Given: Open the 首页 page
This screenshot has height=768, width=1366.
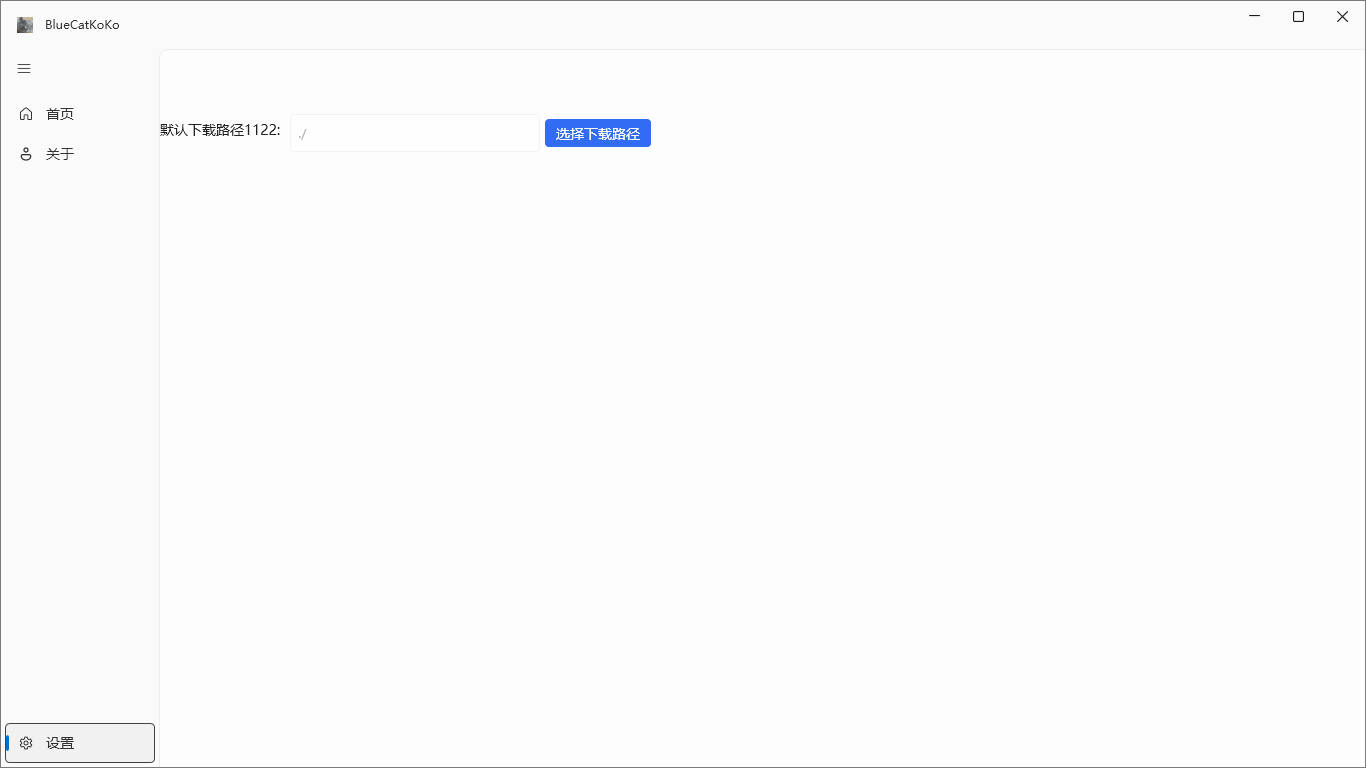Looking at the screenshot, I should tap(80, 114).
